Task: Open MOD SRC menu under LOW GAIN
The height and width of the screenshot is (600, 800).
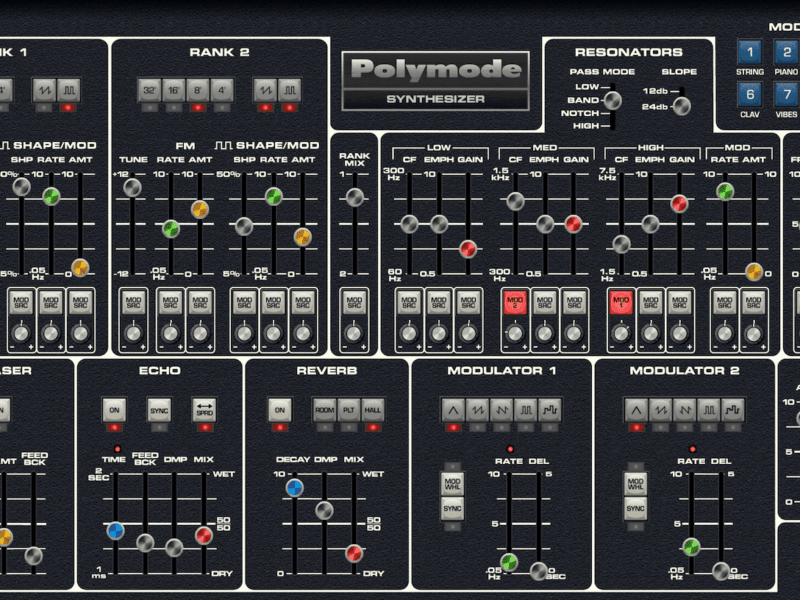Action: pos(468,303)
